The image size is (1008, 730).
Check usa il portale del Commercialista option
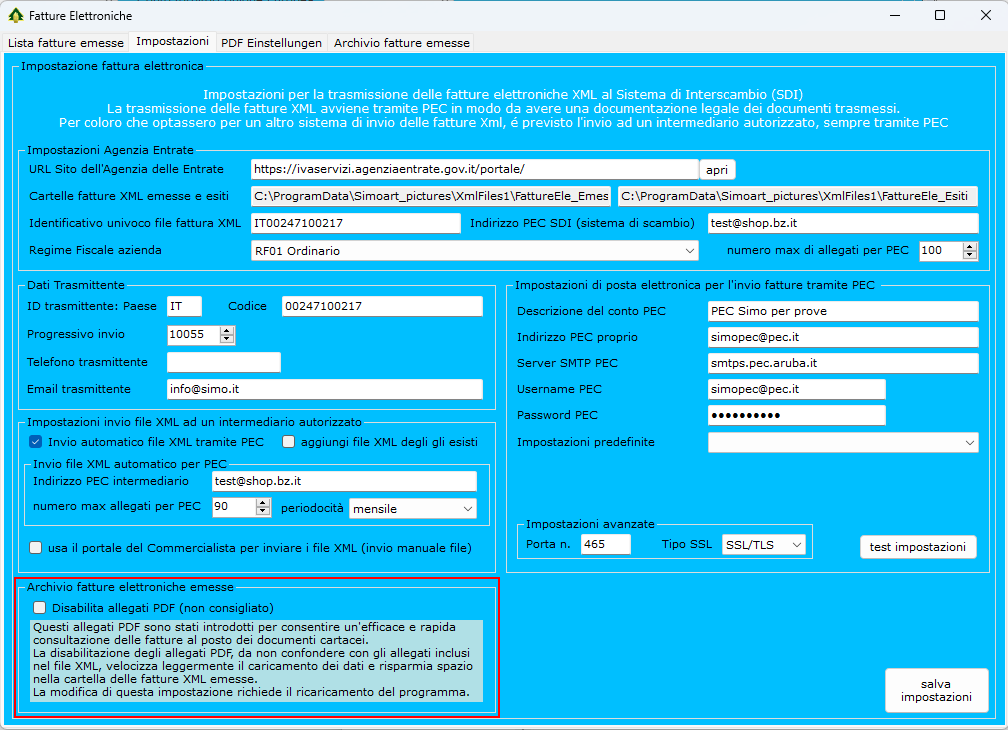(36, 548)
